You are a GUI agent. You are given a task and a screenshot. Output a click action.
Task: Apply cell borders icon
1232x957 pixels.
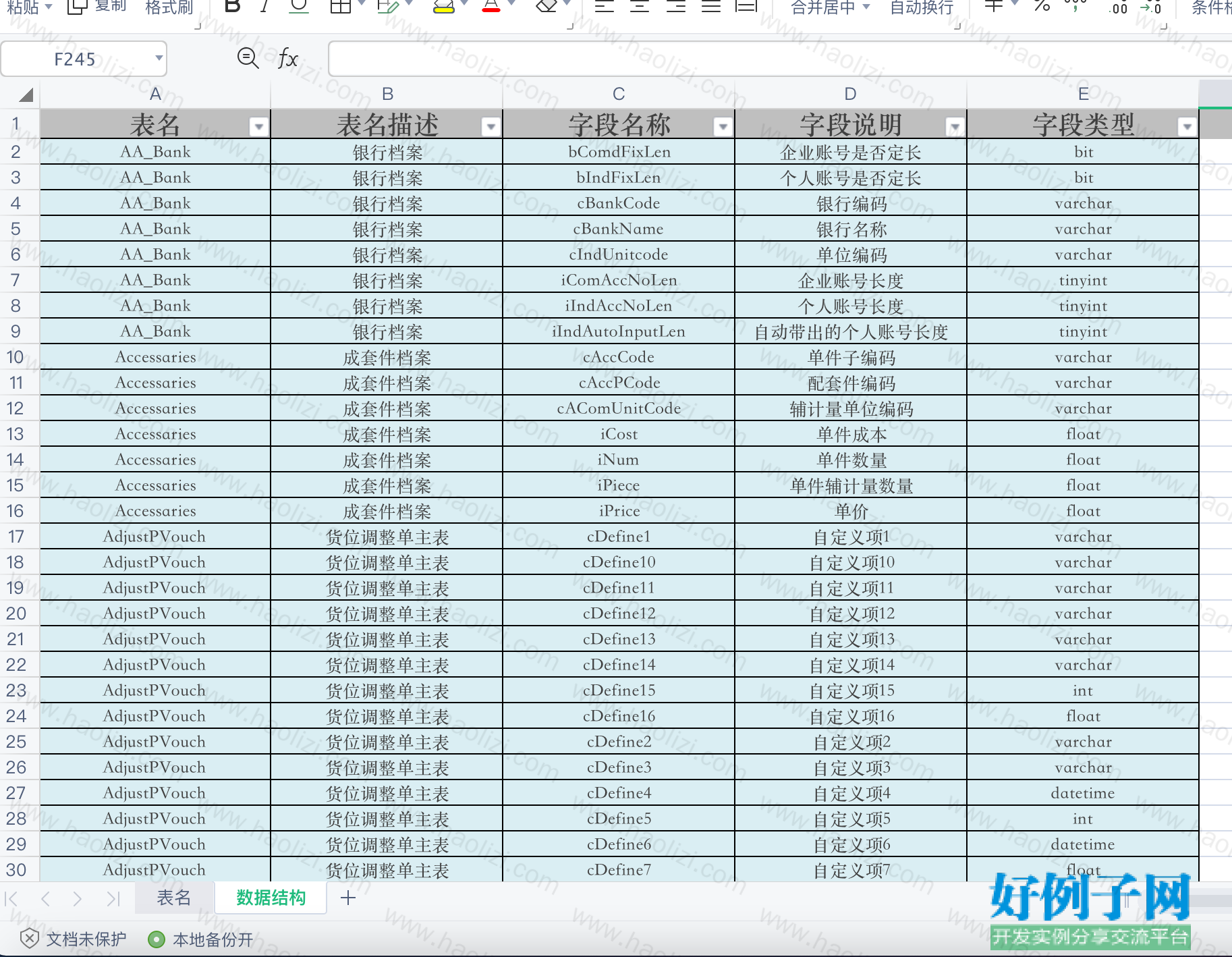pos(341,7)
